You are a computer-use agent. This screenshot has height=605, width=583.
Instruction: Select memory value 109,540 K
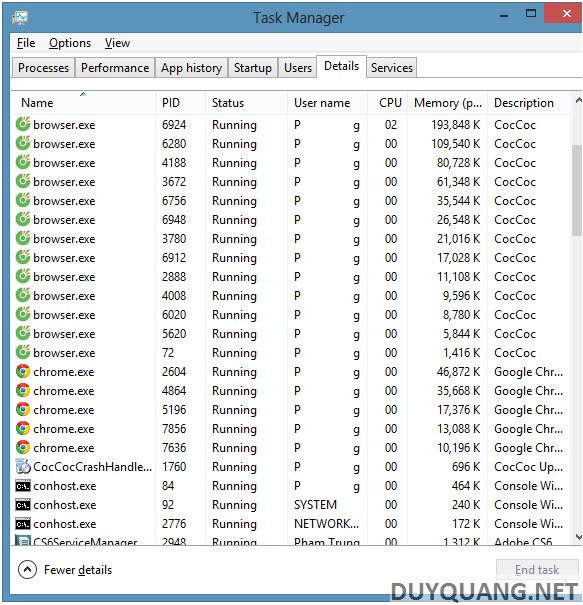pos(455,144)
